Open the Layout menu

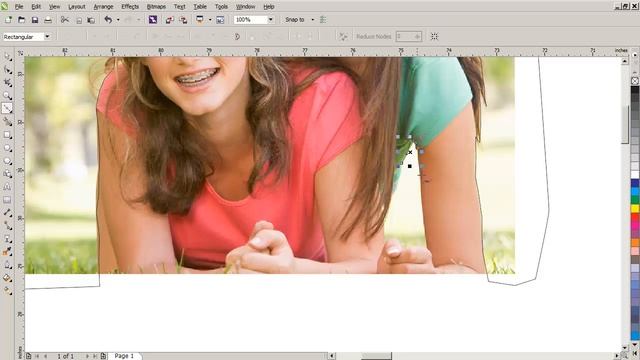coord(76,7)
